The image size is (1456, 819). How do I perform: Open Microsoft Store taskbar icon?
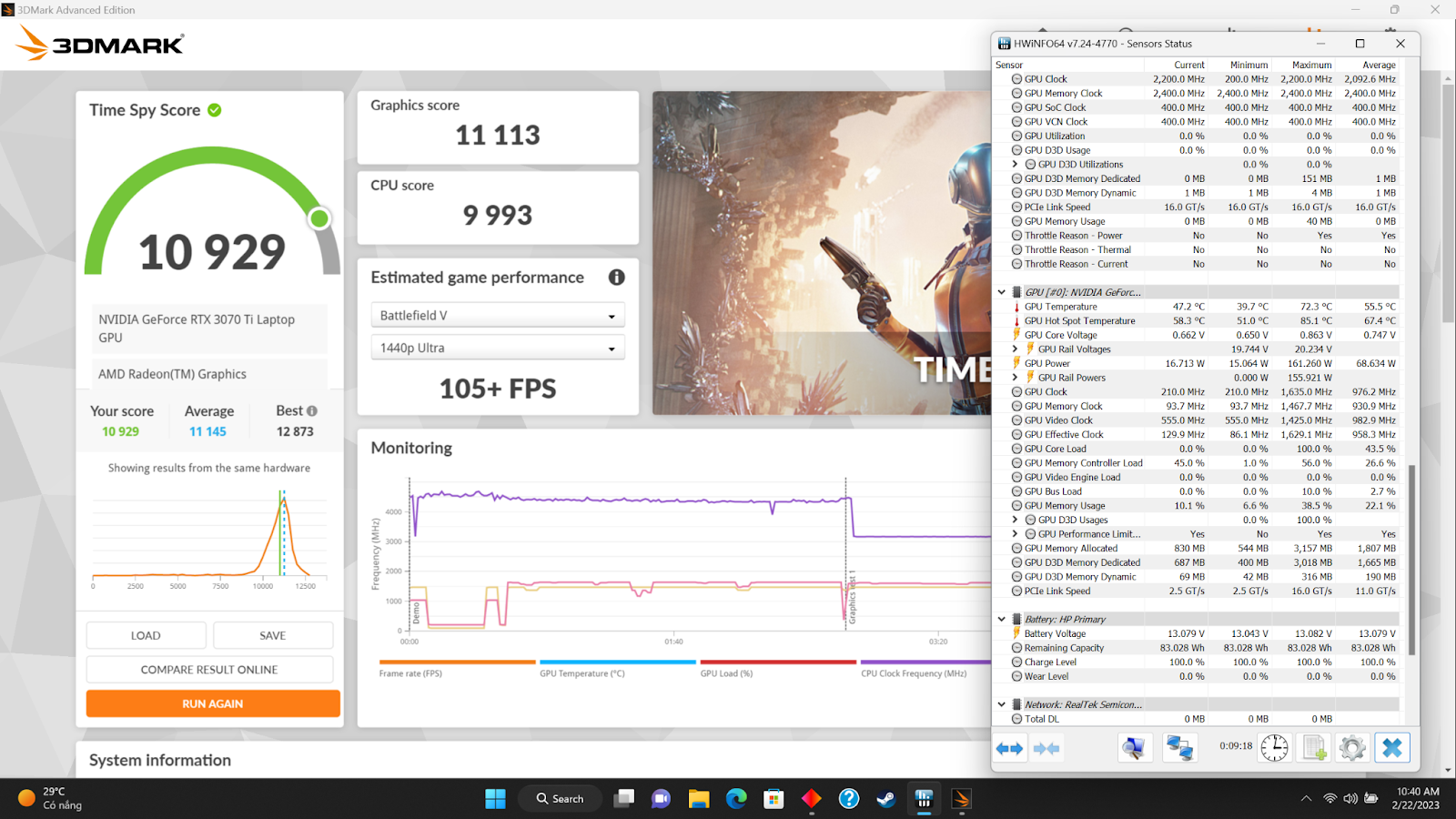click(x=773, y=798)
